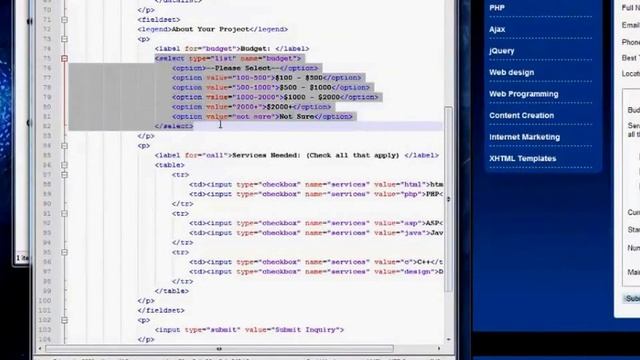
Task: Collapse the table fold marker on line 86
Action: click(64, 165)
